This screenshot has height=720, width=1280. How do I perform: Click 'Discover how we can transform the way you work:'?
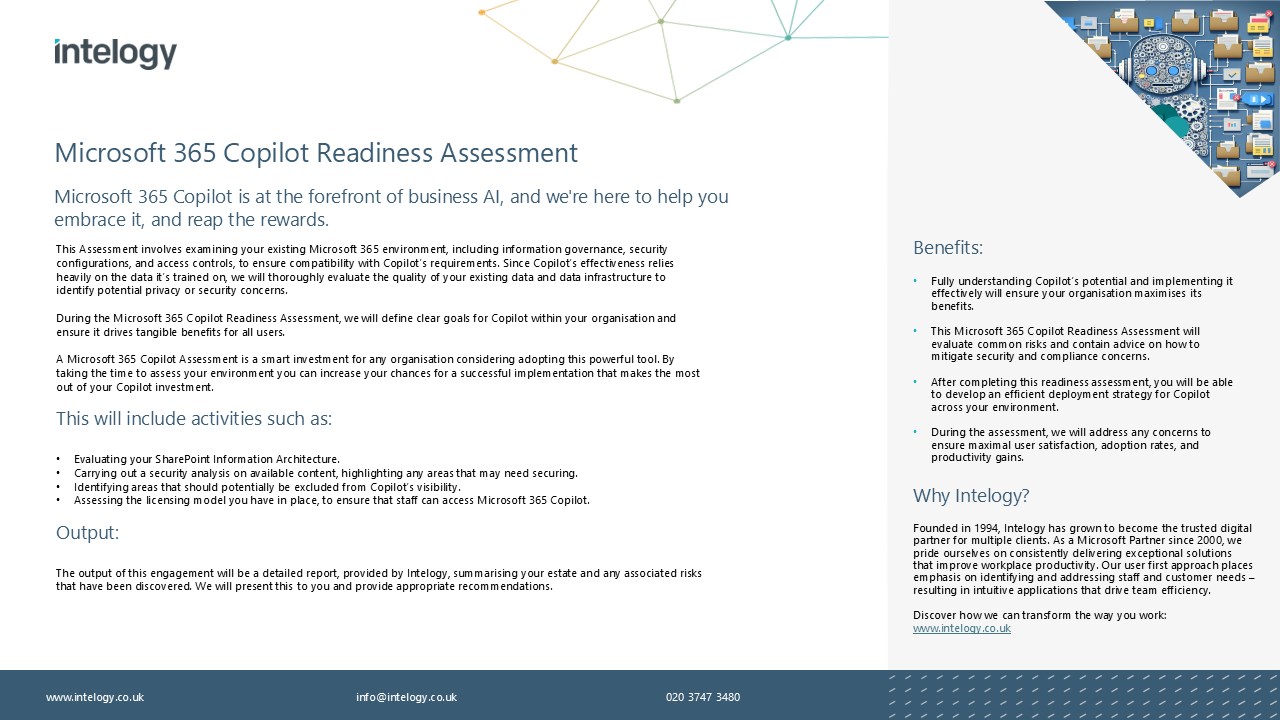click(1039, 615)
